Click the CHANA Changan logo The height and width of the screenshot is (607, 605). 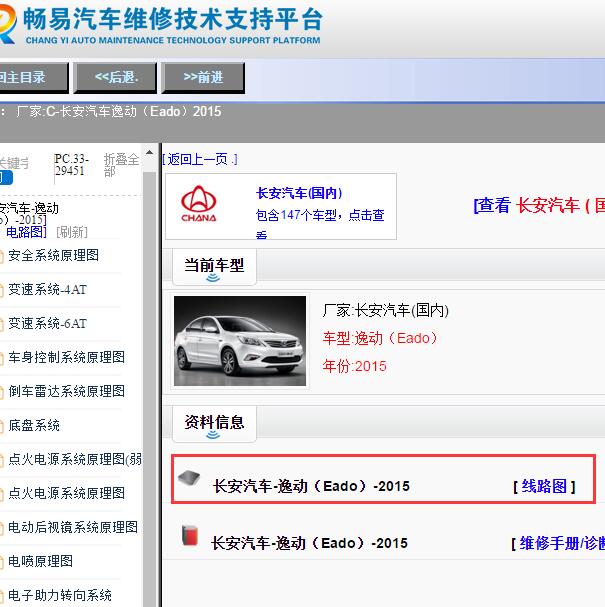click(199, 204)
